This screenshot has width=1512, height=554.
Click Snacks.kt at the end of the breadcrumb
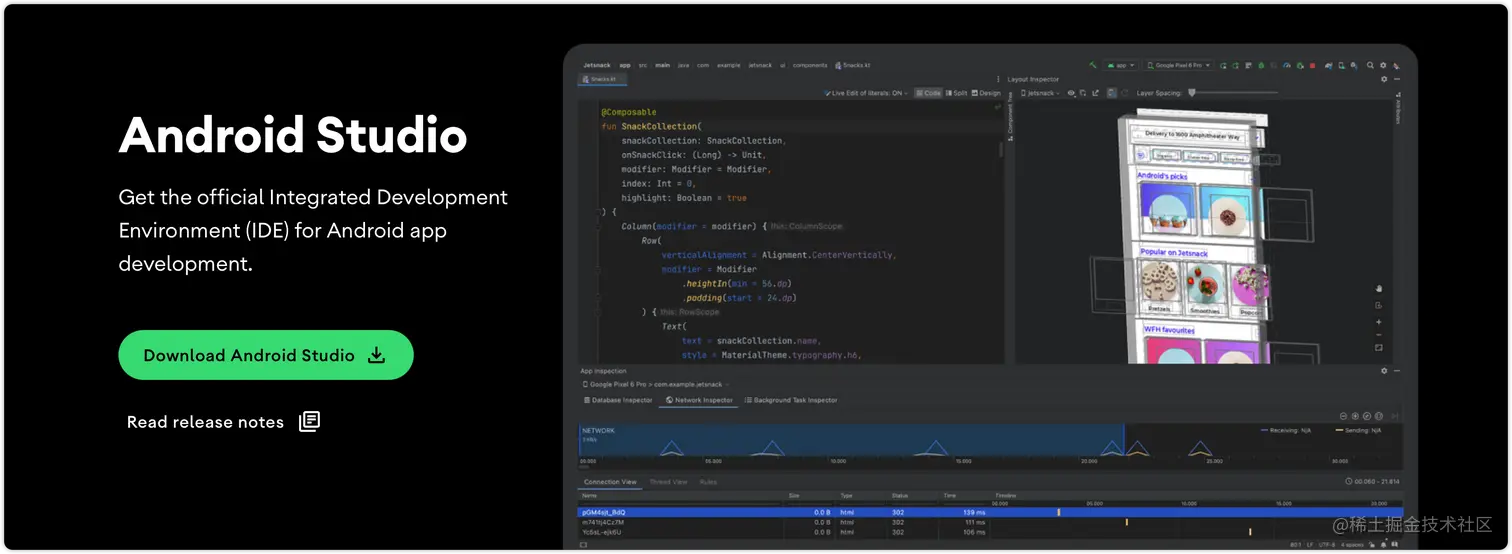tap(853, 65)
